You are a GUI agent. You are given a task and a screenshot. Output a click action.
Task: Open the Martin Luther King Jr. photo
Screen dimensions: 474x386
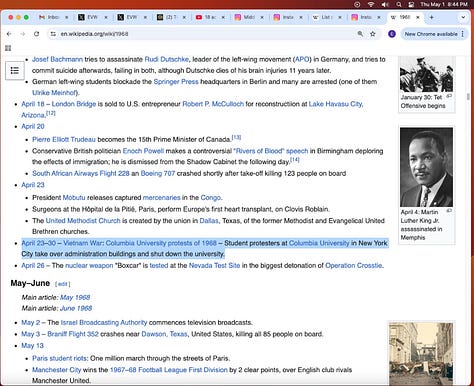click(x=426, y=167)
